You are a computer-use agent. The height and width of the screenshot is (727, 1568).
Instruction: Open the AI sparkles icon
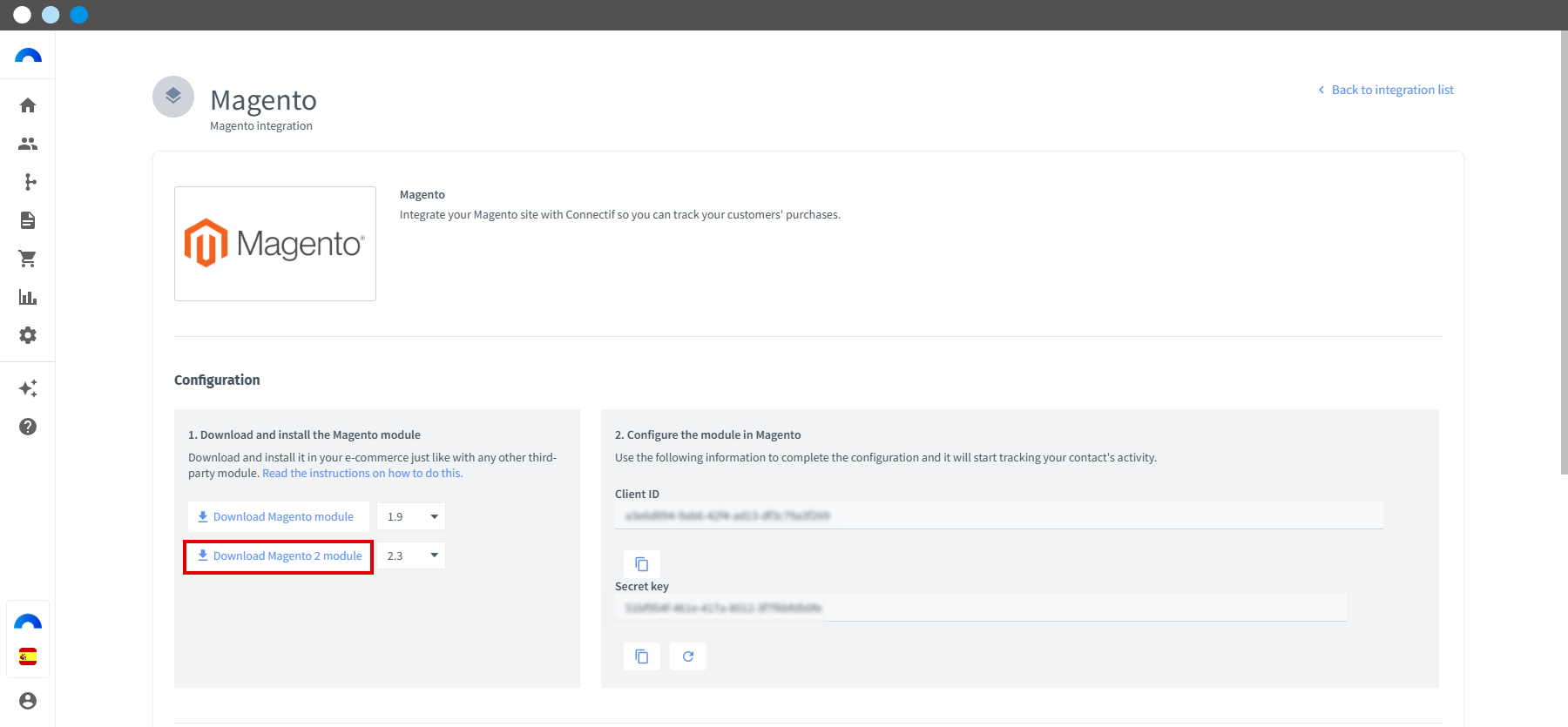(x=28, y=388)
